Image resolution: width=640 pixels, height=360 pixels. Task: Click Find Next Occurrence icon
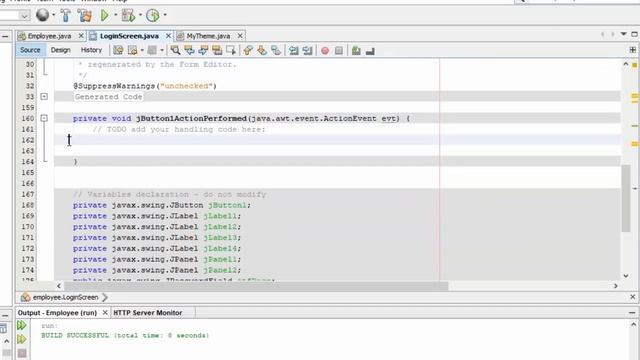(x=203, y=50)
